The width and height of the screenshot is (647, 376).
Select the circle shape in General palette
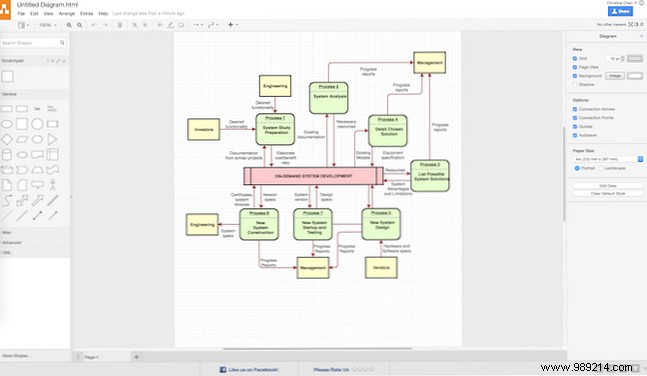(37, 124)
